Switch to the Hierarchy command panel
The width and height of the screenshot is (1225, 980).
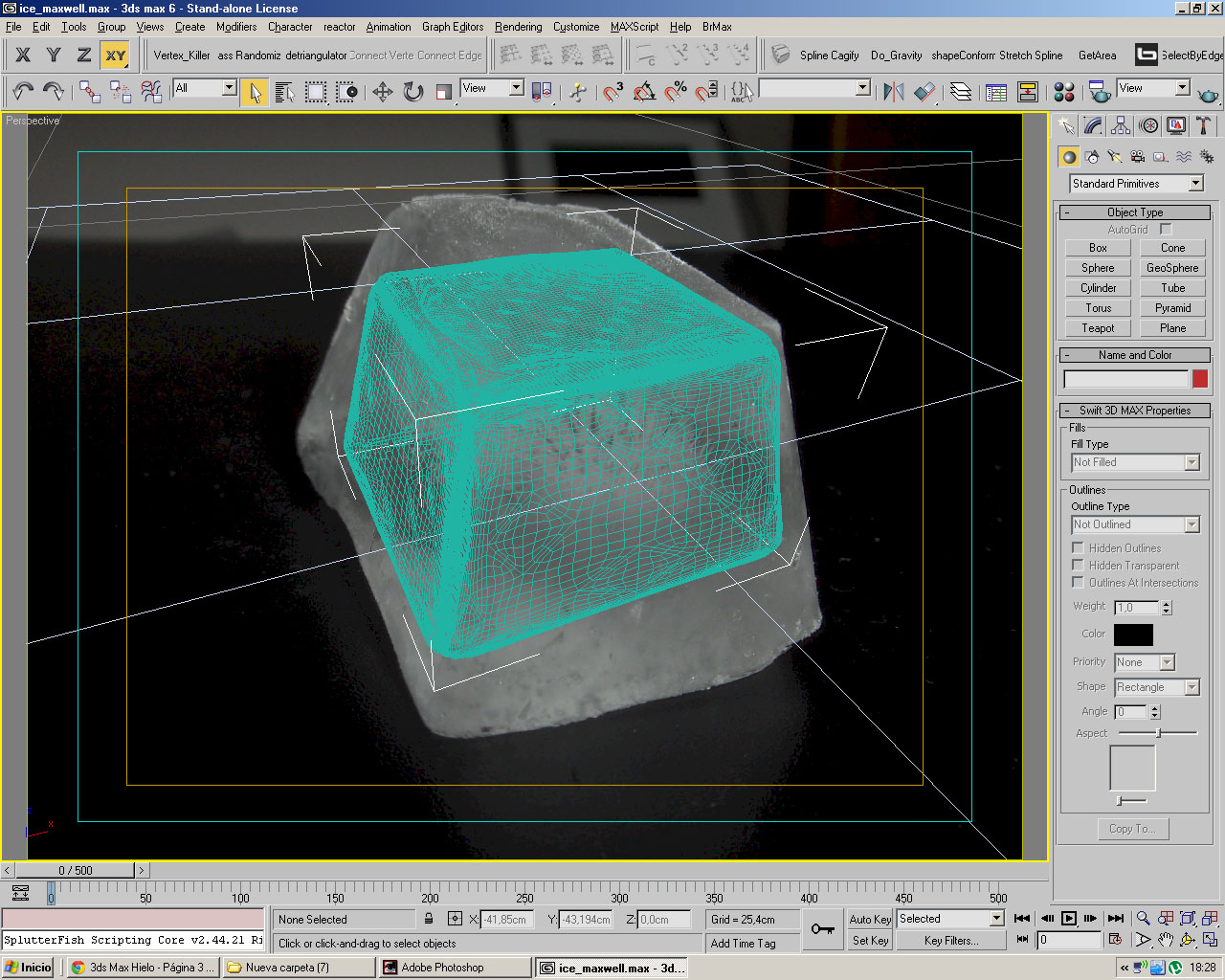(1122, 126)
